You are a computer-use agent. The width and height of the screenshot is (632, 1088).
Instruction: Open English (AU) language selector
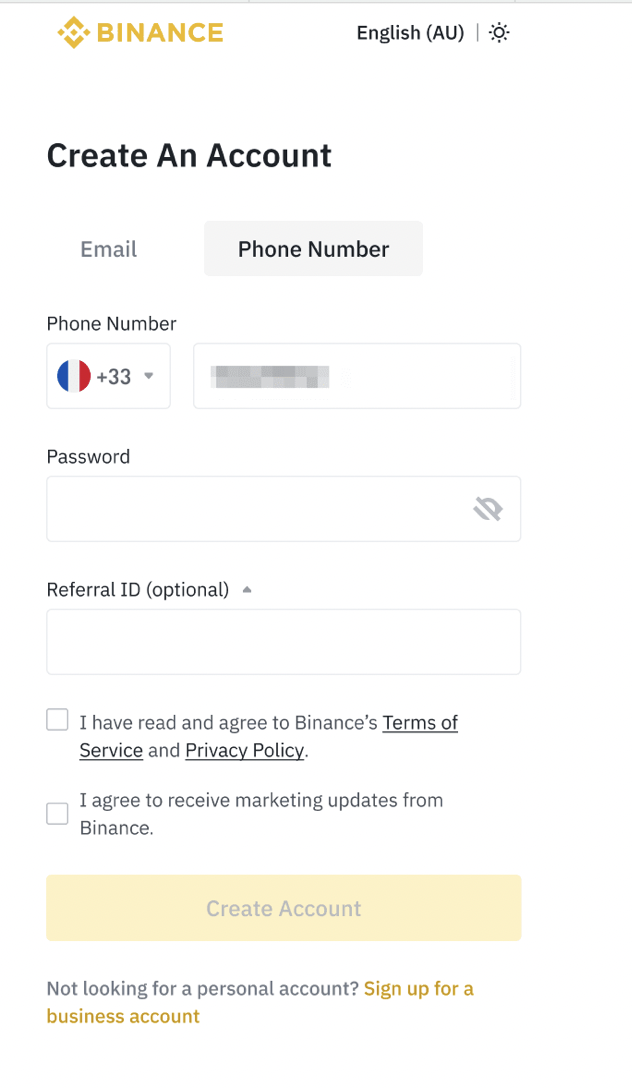click(410, 33)
